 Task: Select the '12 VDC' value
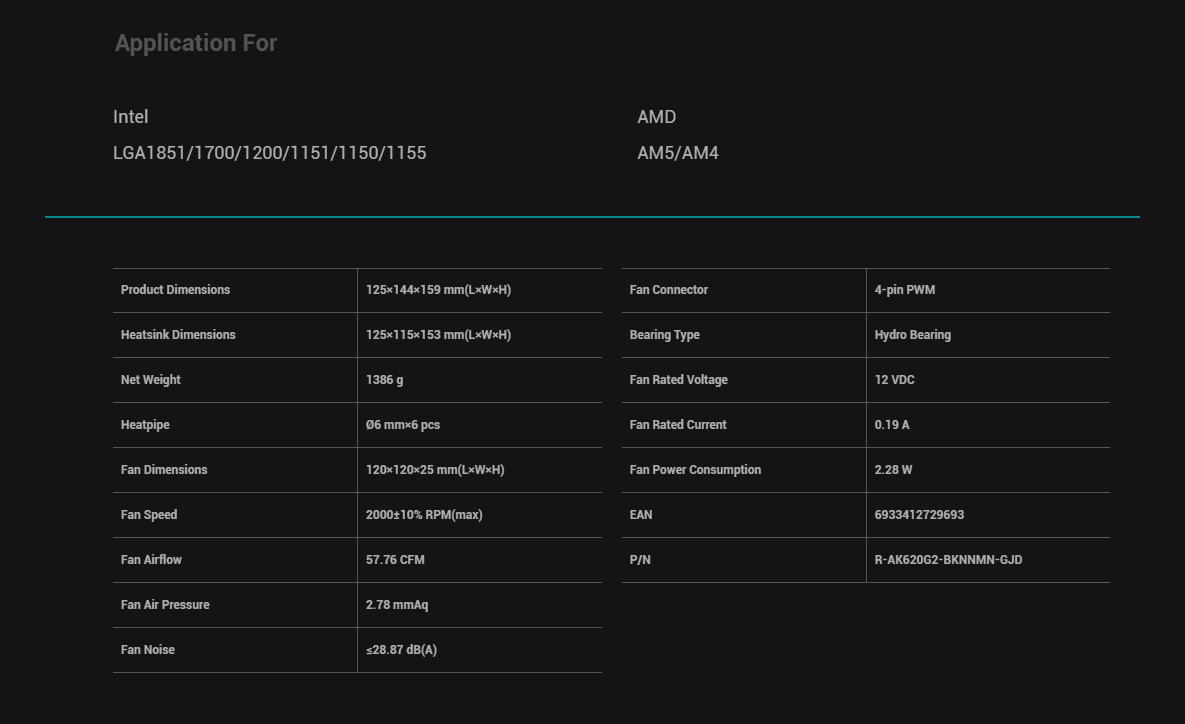[x=895, y=379]
